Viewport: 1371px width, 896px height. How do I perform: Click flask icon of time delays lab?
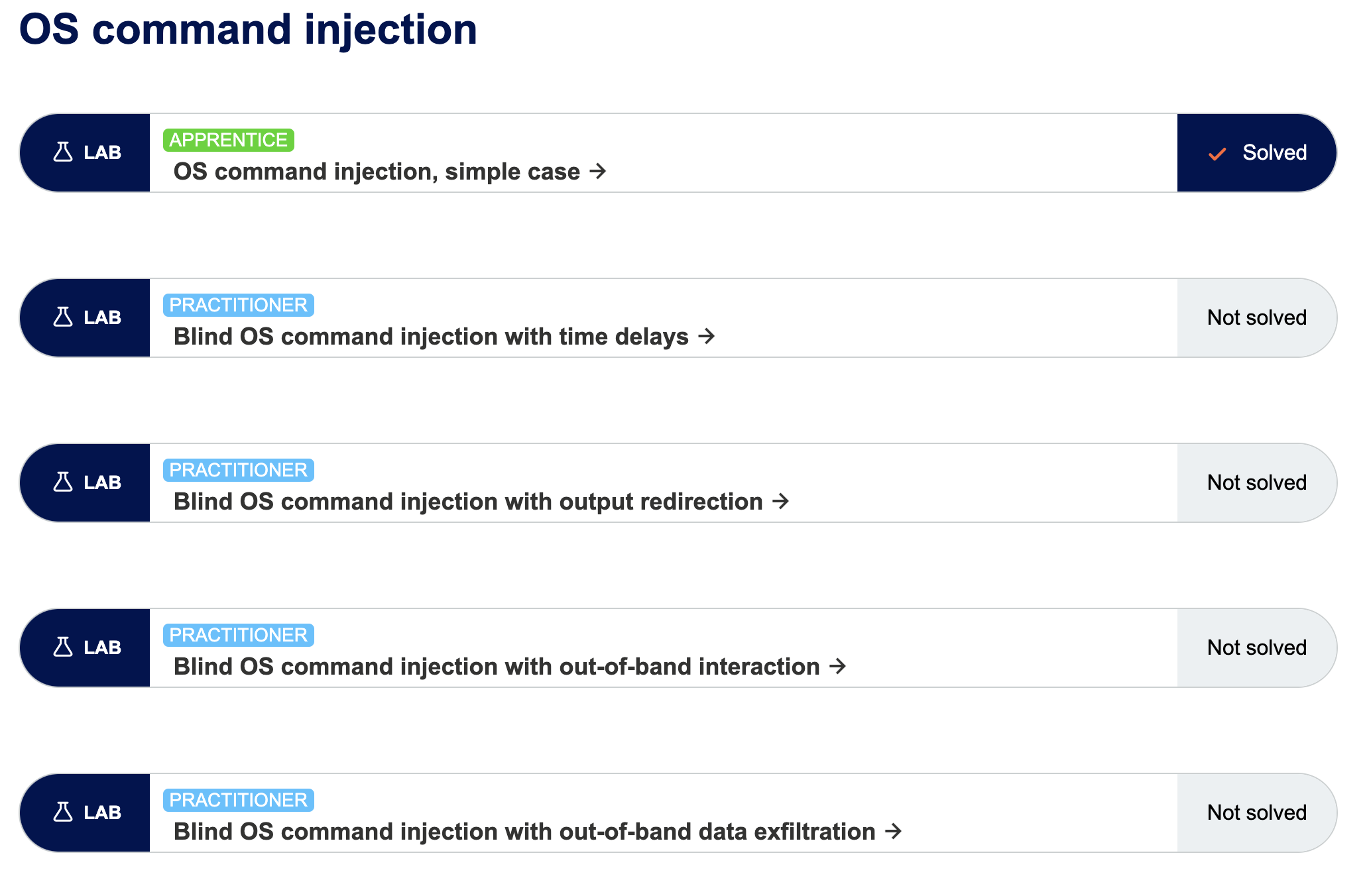click(63, 317)
